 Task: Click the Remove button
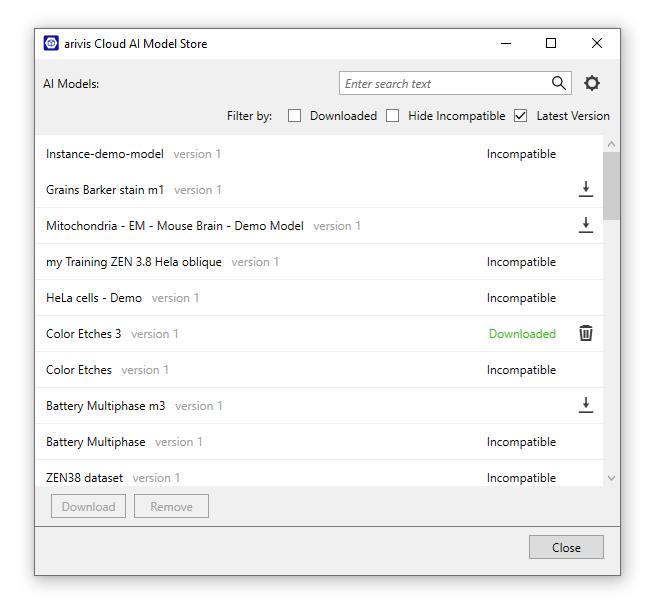point(171,507)
